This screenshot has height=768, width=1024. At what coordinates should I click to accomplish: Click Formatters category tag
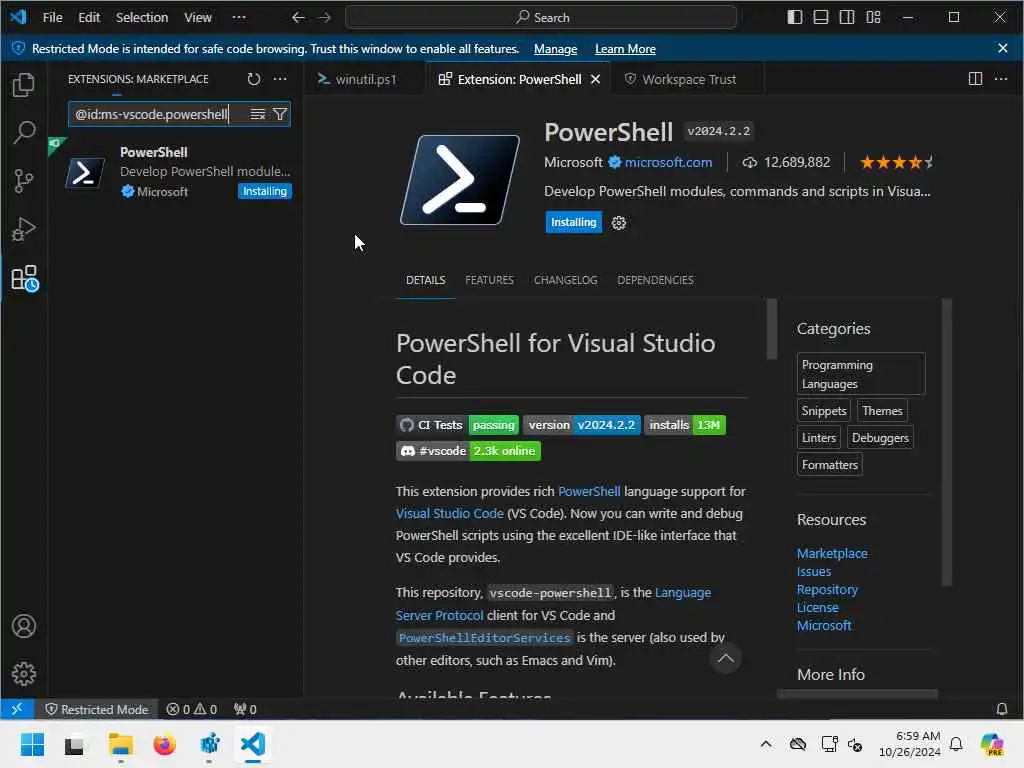(829, 465)
